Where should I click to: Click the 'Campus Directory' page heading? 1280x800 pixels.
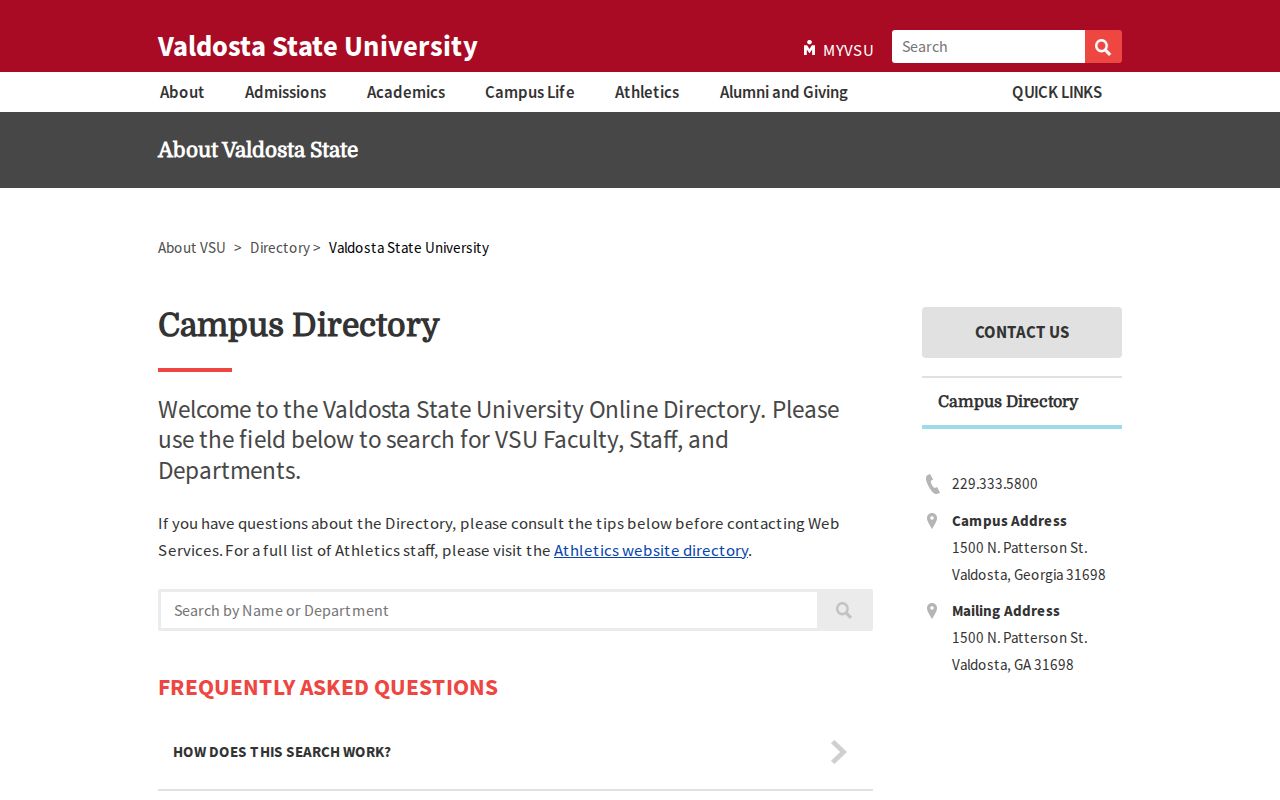coord(299,325)
